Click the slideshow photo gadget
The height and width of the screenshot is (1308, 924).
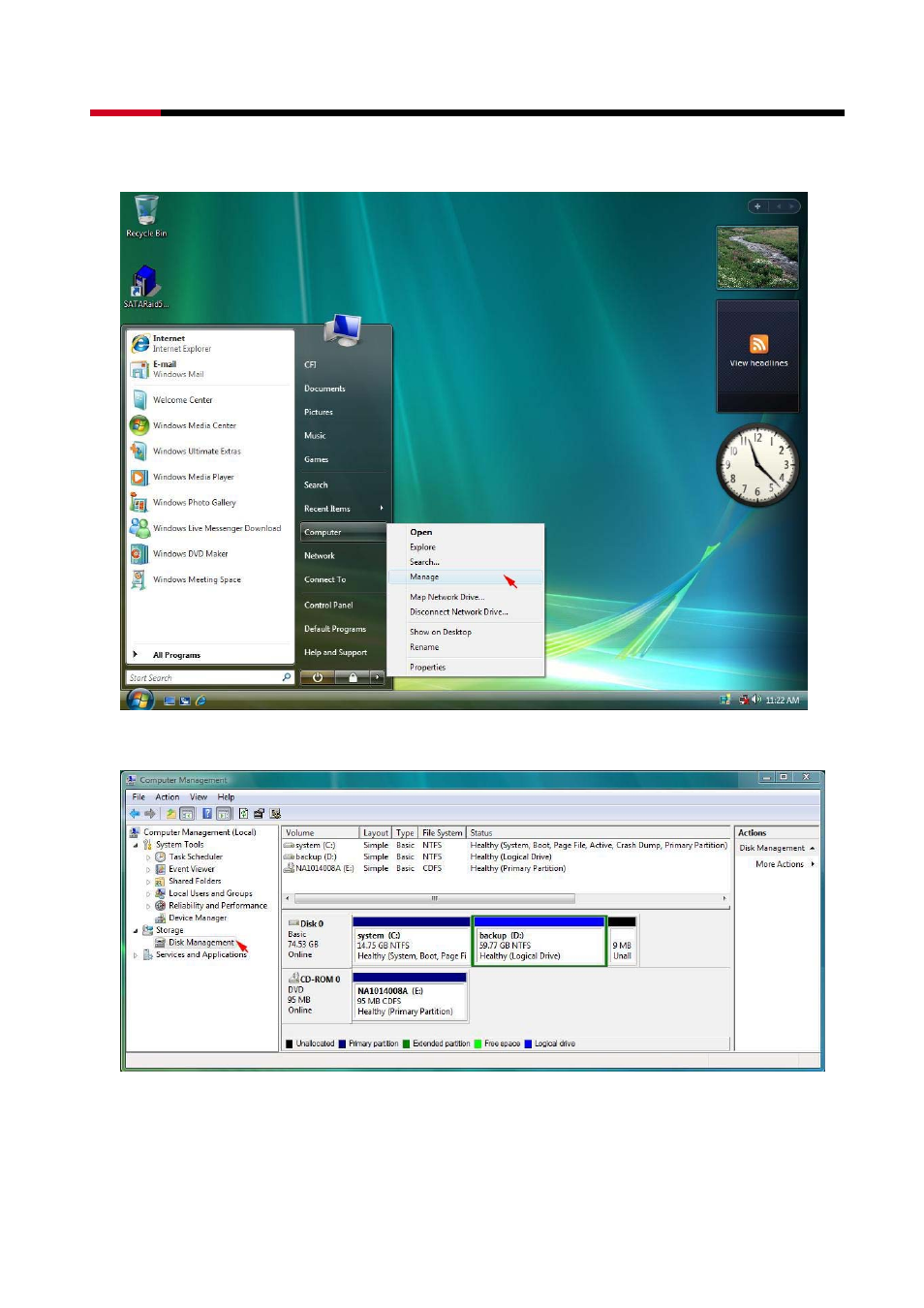pyautogui.click(x=757, y=257)
